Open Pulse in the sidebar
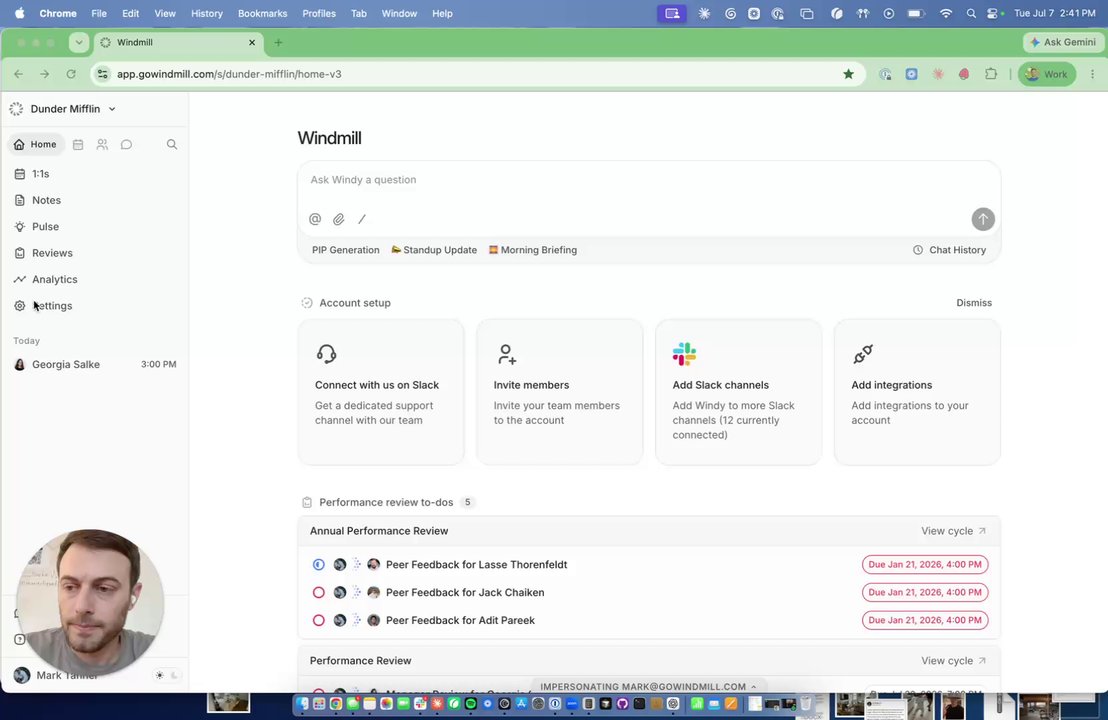1108x720 pixels. coord(95,227)
